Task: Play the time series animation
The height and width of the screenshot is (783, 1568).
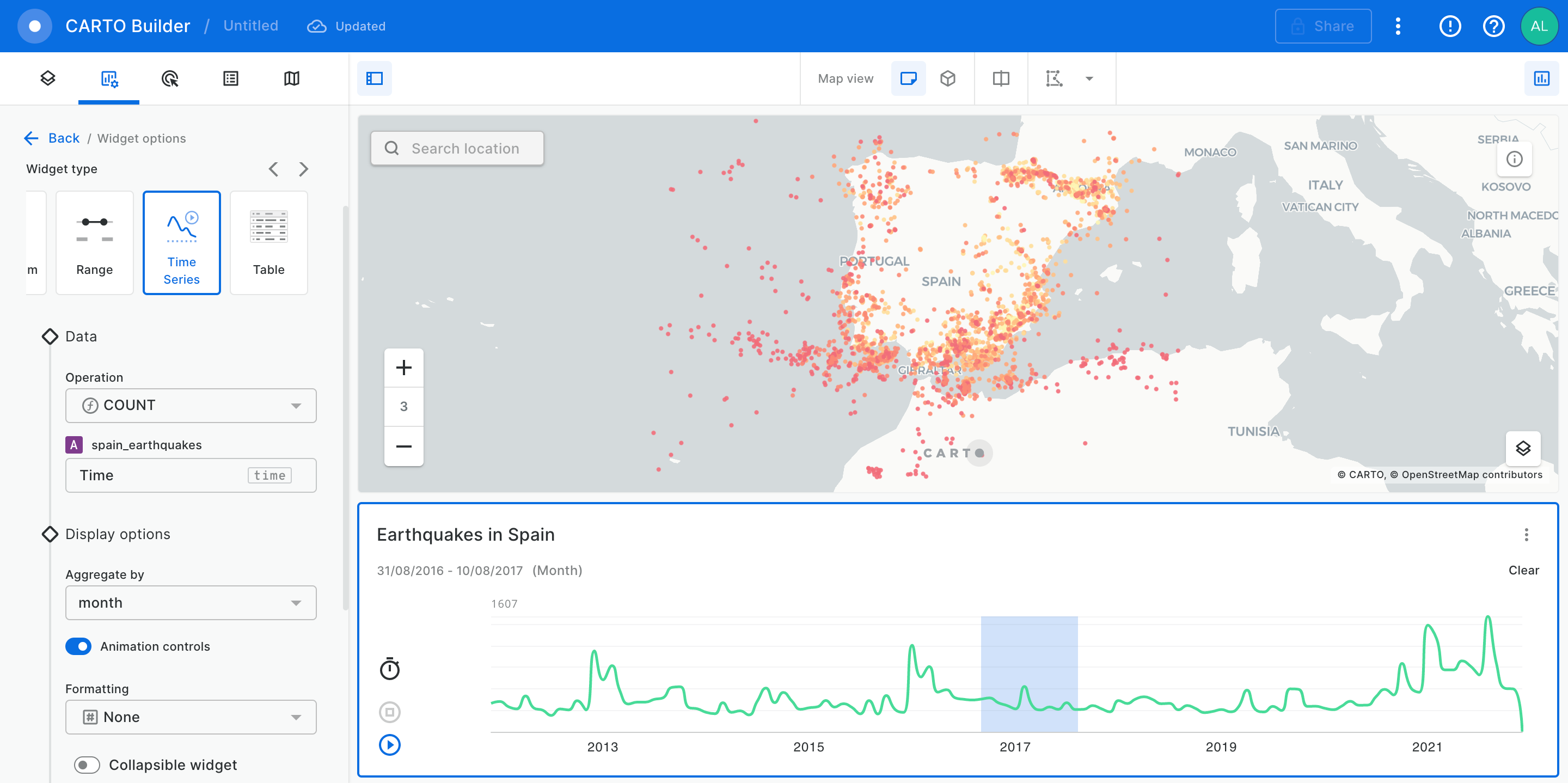Action: tap(390, 745)
